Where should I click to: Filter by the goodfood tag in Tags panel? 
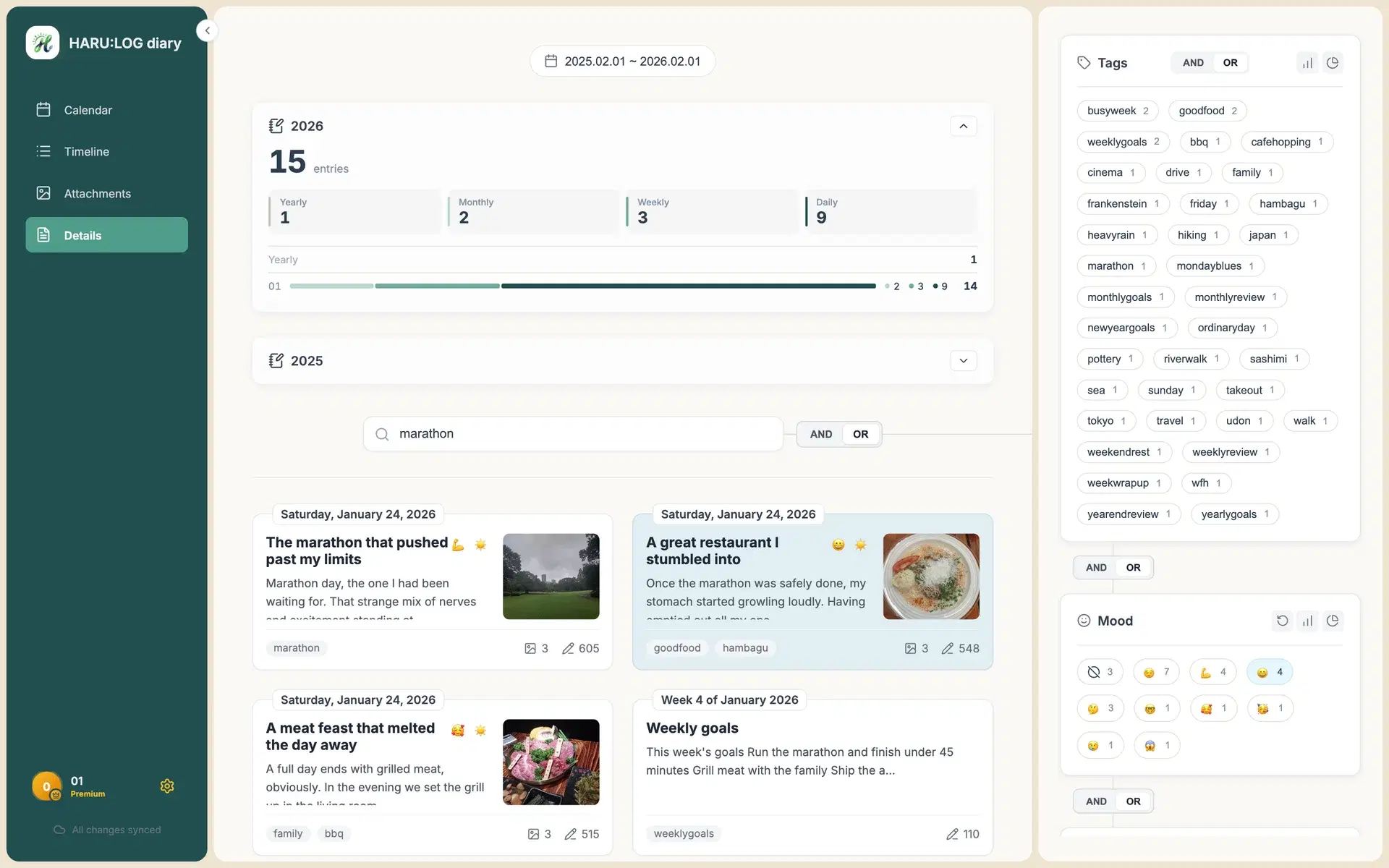pyautogui.click(x=1207, y=111)
